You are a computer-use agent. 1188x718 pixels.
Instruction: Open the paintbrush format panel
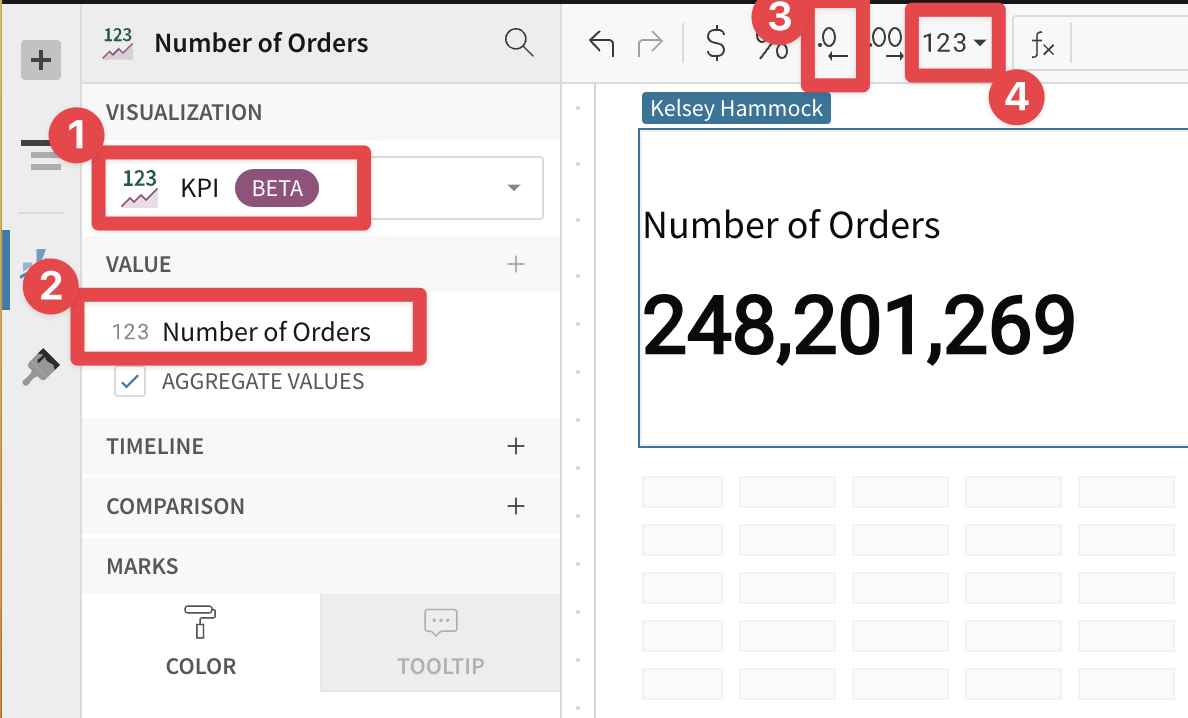click(40, 367)
